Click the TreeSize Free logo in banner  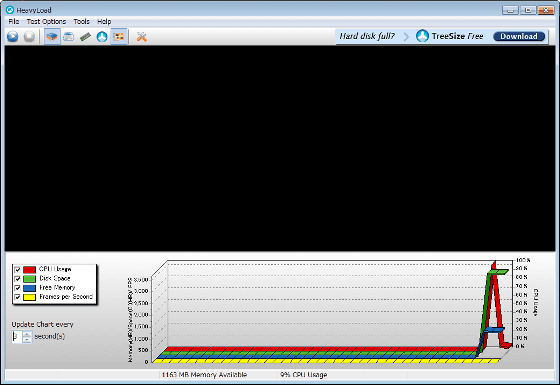[x=422, y=36]
